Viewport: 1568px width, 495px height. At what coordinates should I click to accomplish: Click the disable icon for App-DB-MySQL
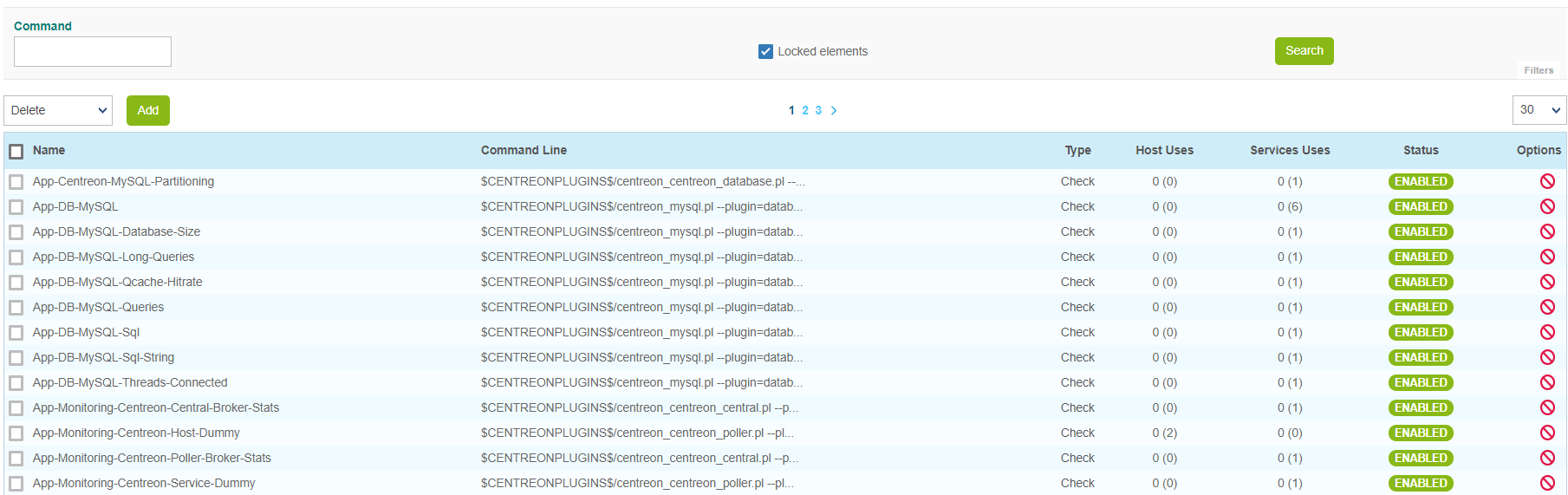tap(1546, 206)
